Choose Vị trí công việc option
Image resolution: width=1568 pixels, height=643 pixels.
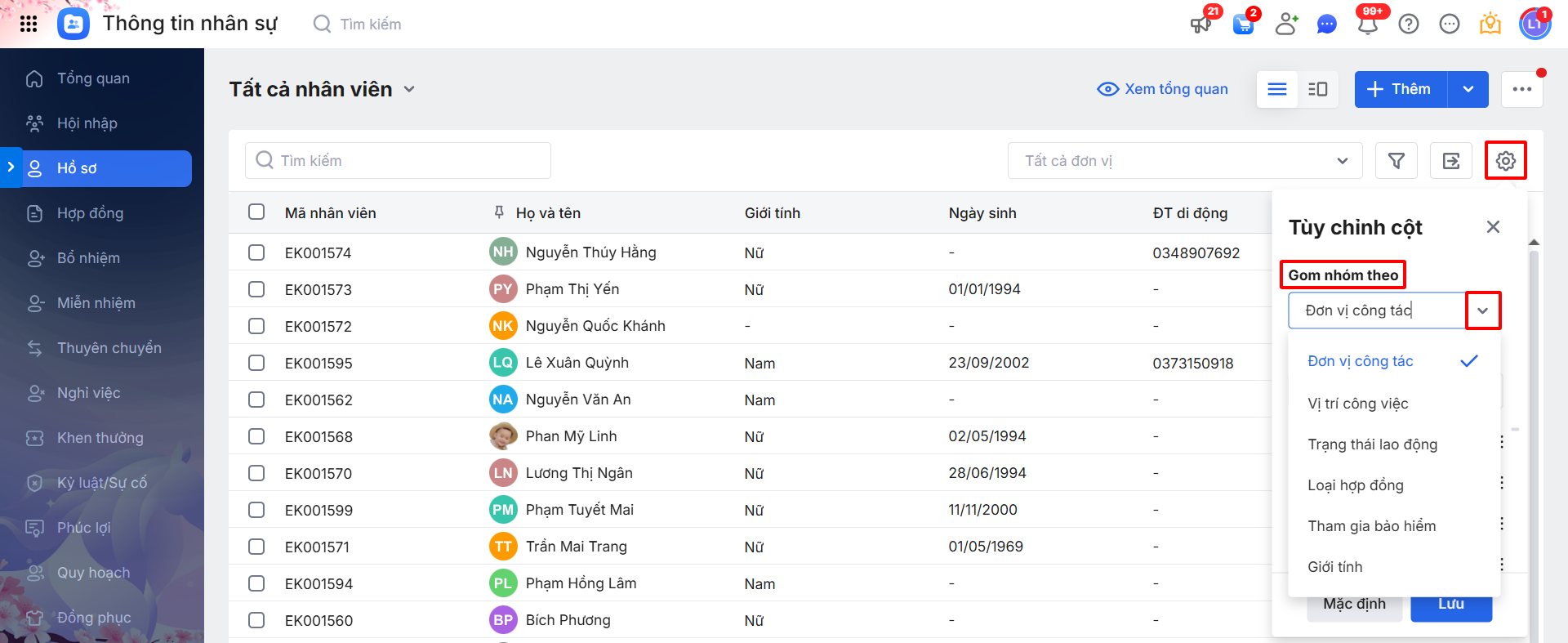[1357, 404]
